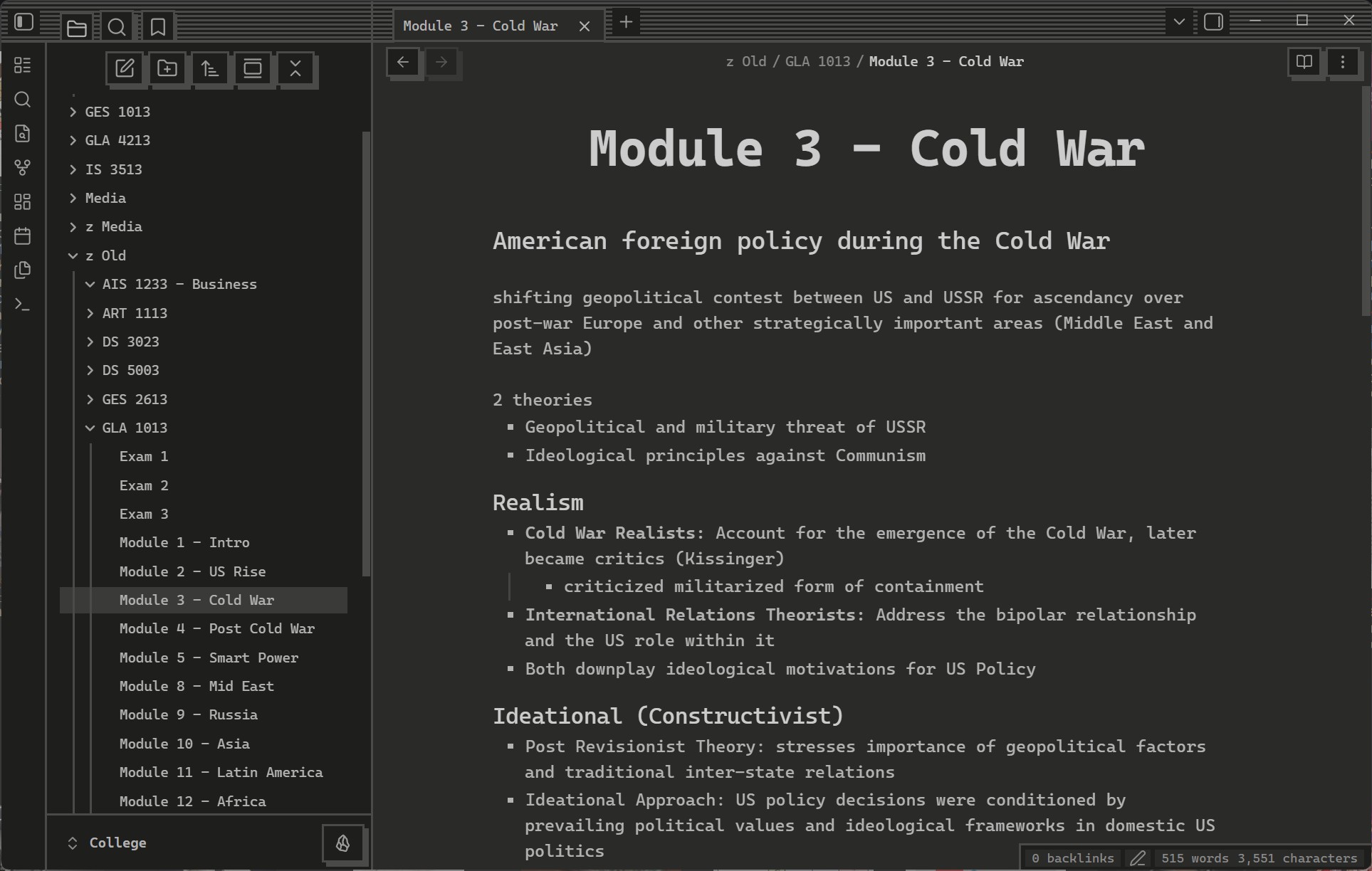This screenshot has width=1372, height=871.
Task: Select the Module 3 – Cold War tab
Action: (480, 26)
